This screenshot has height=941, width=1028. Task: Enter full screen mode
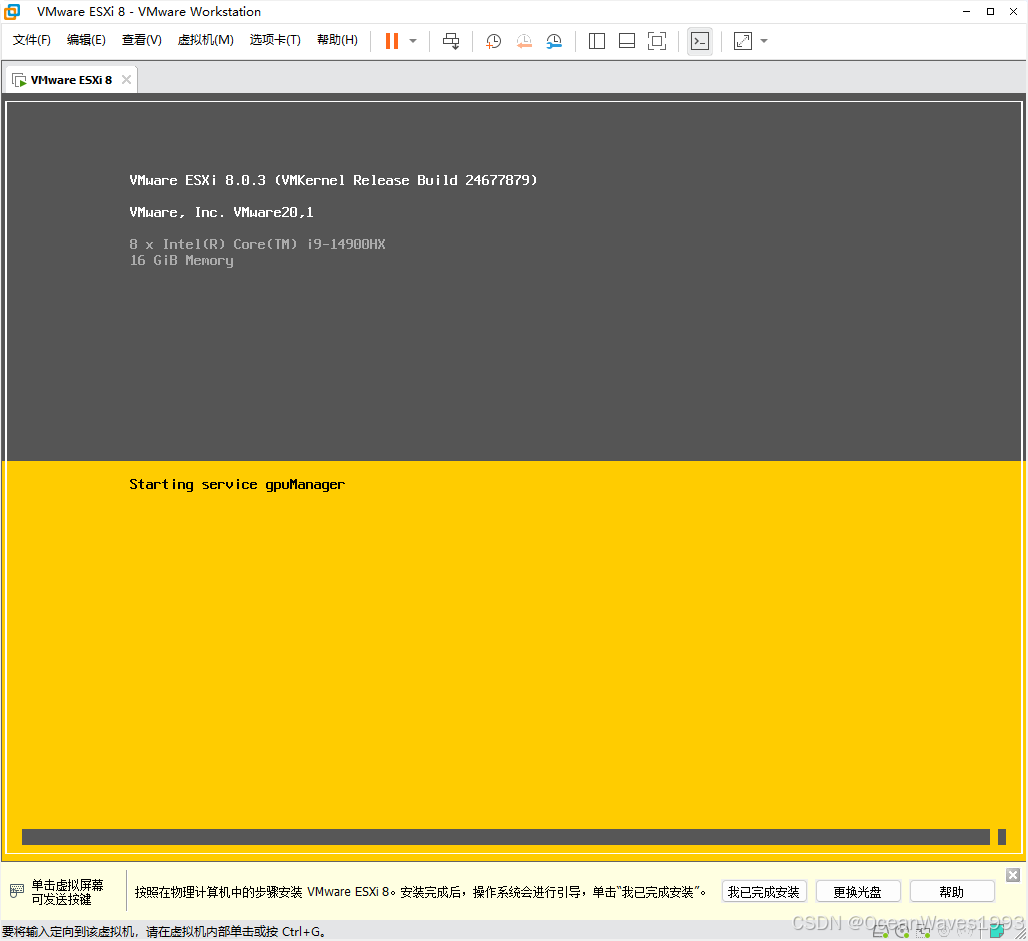657,41
